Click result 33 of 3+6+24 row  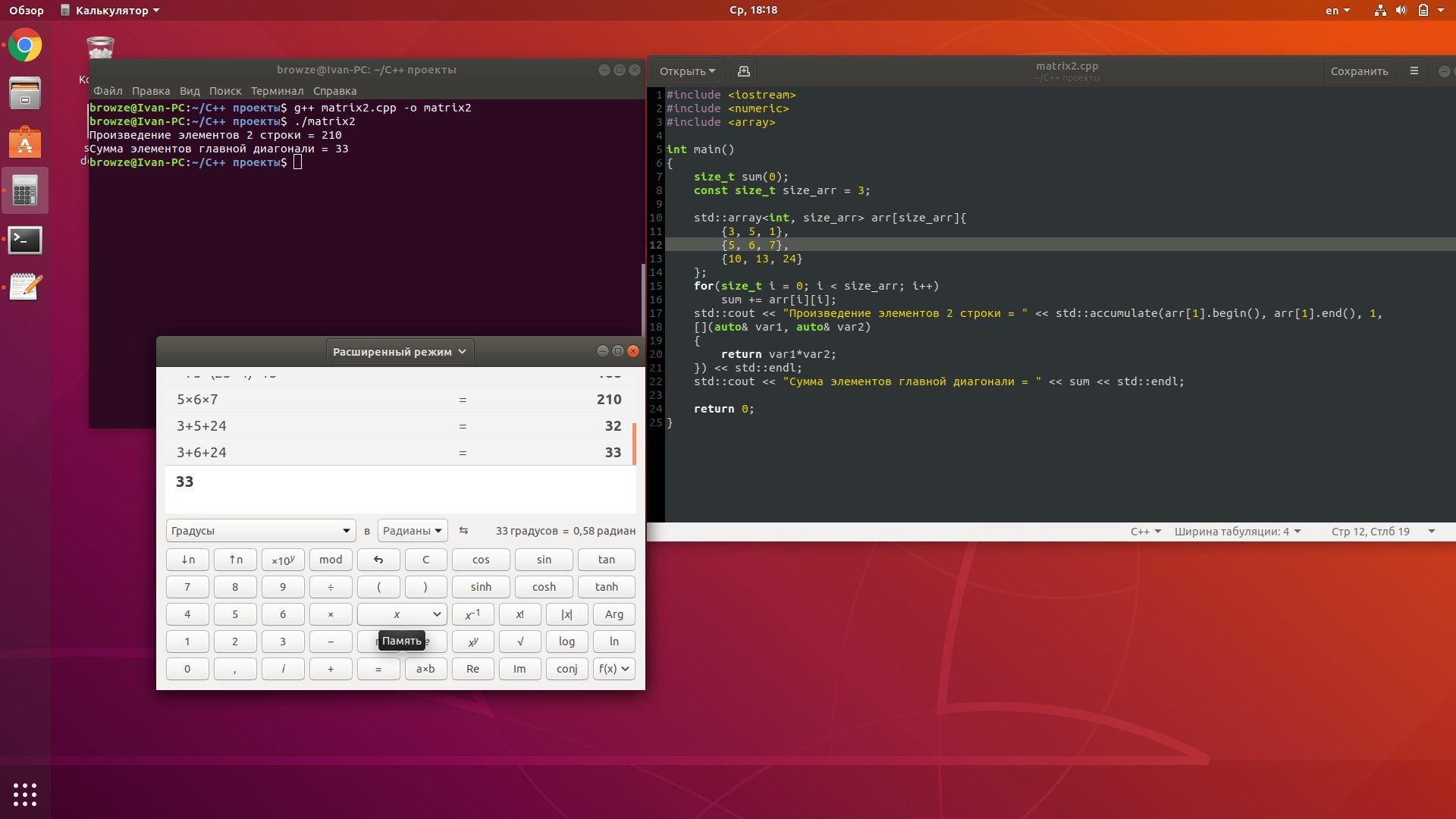[613, 452]
